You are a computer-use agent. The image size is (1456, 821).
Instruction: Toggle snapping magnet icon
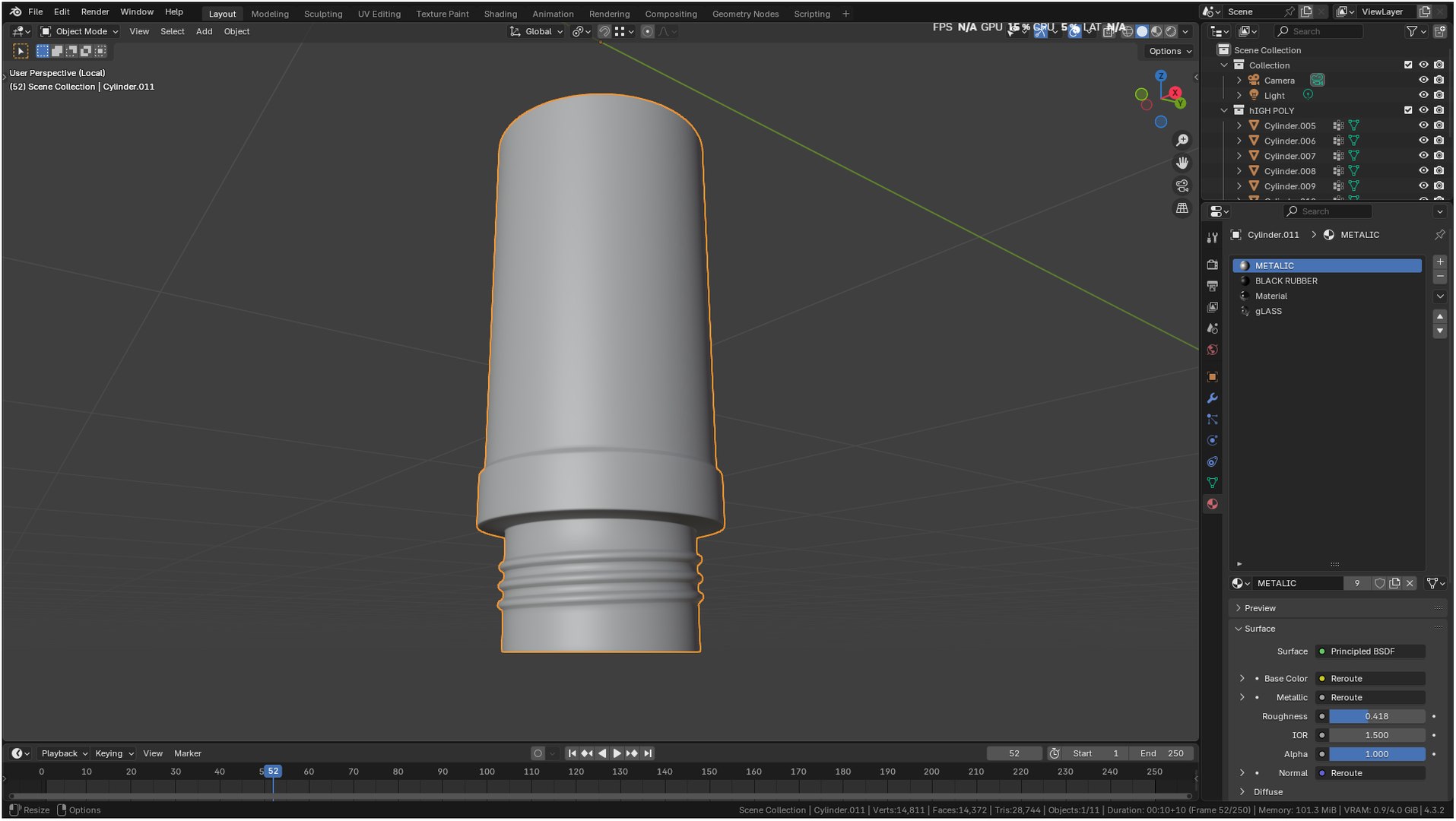(604, 31)
